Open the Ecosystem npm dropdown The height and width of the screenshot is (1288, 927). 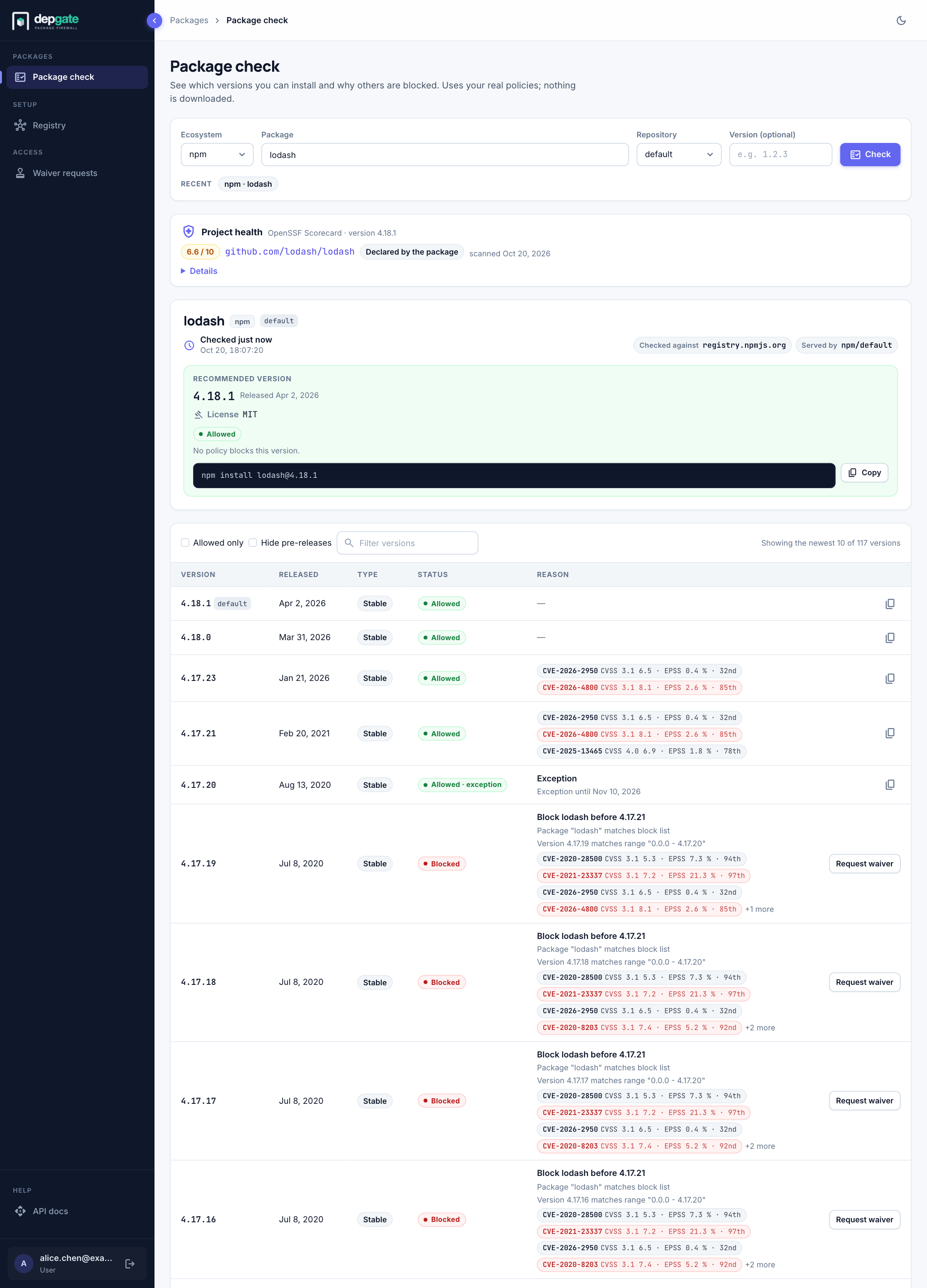(217, 155)
